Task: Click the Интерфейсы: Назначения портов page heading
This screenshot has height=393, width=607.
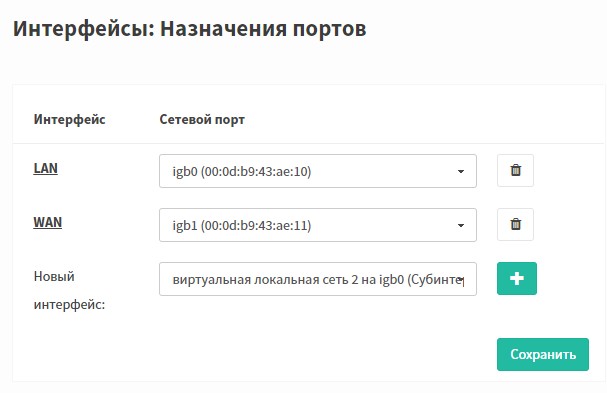Action: pos(190,29)
